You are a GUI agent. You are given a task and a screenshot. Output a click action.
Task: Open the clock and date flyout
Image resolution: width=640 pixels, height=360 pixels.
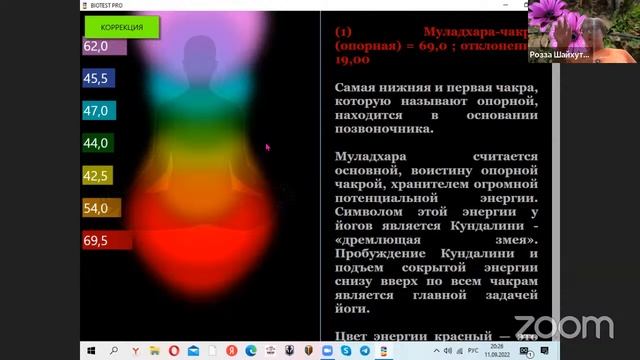(x=497, y=351)
